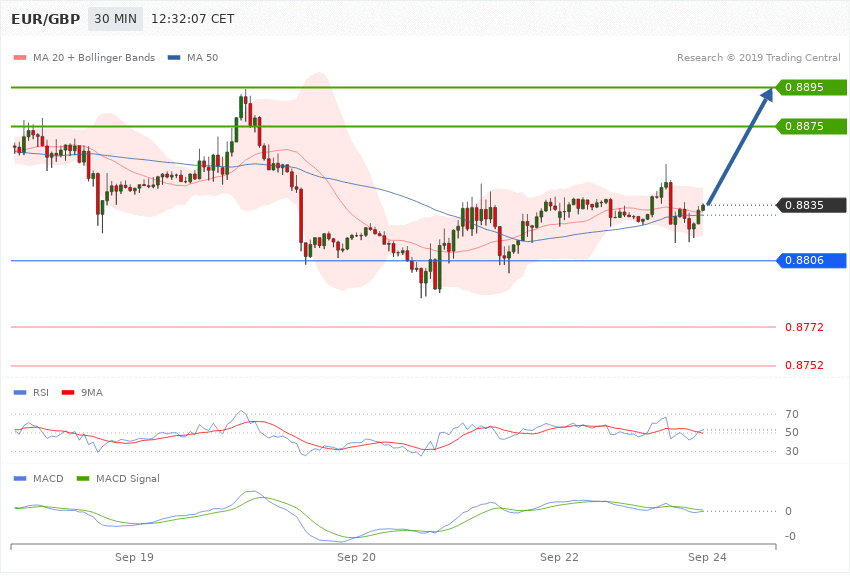Viewport: 850px width, 576px height.
Task: Click the MACD Signal legend label
Action: tap(128, 478)
